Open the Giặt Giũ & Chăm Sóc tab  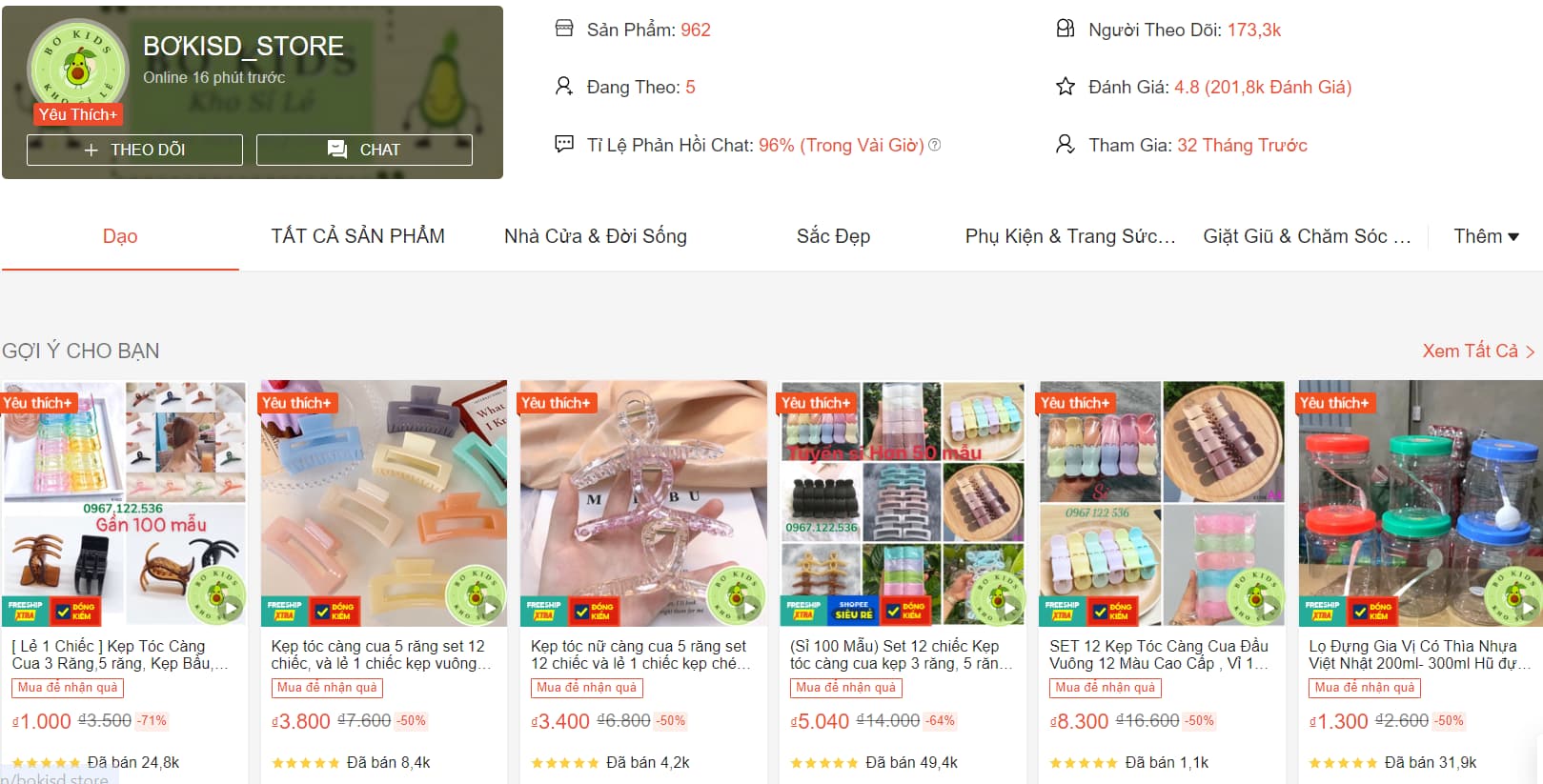1307,236
